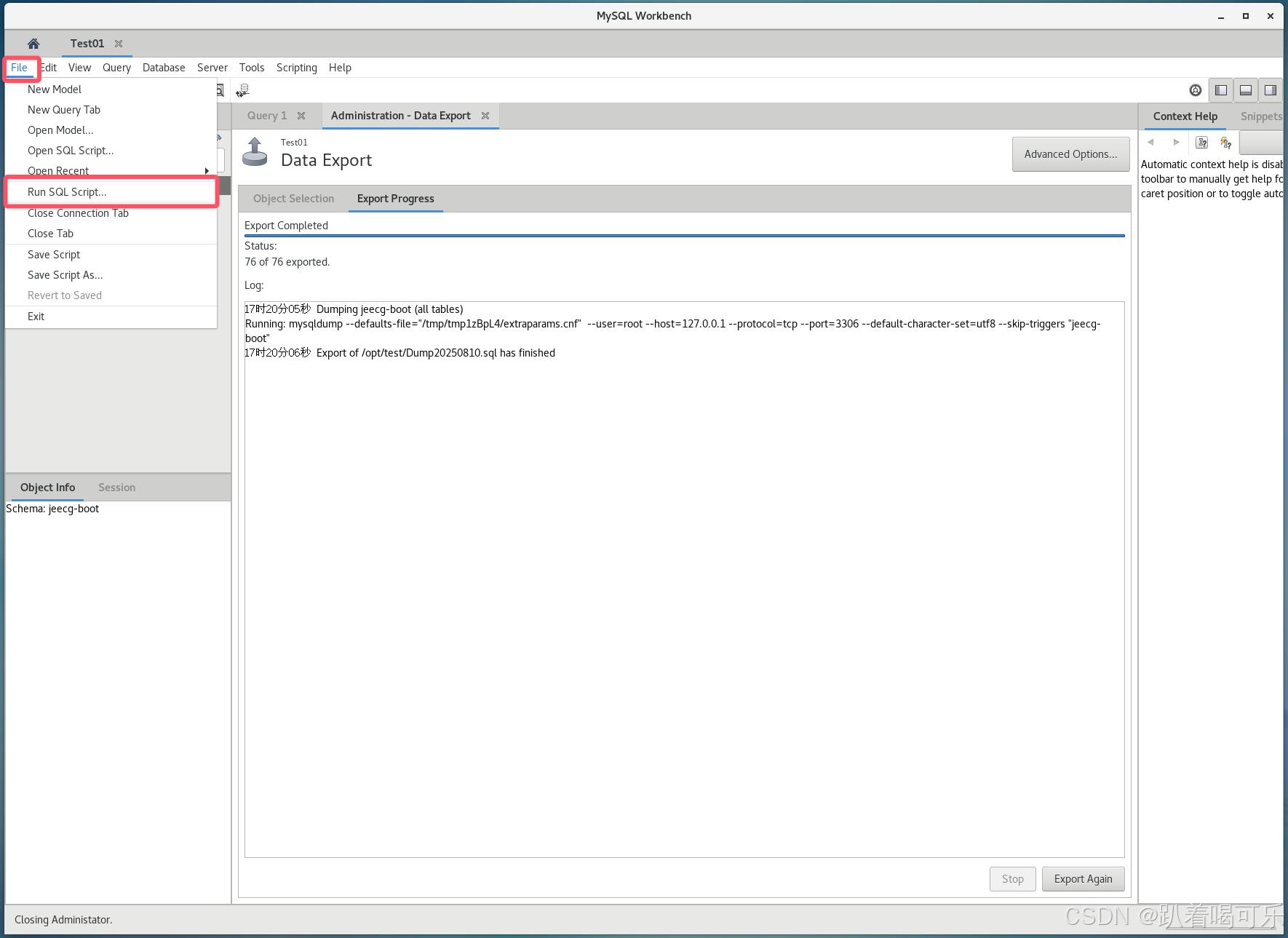
Task: Go to the Workbench home screen icon
Action: click(33, 44)
